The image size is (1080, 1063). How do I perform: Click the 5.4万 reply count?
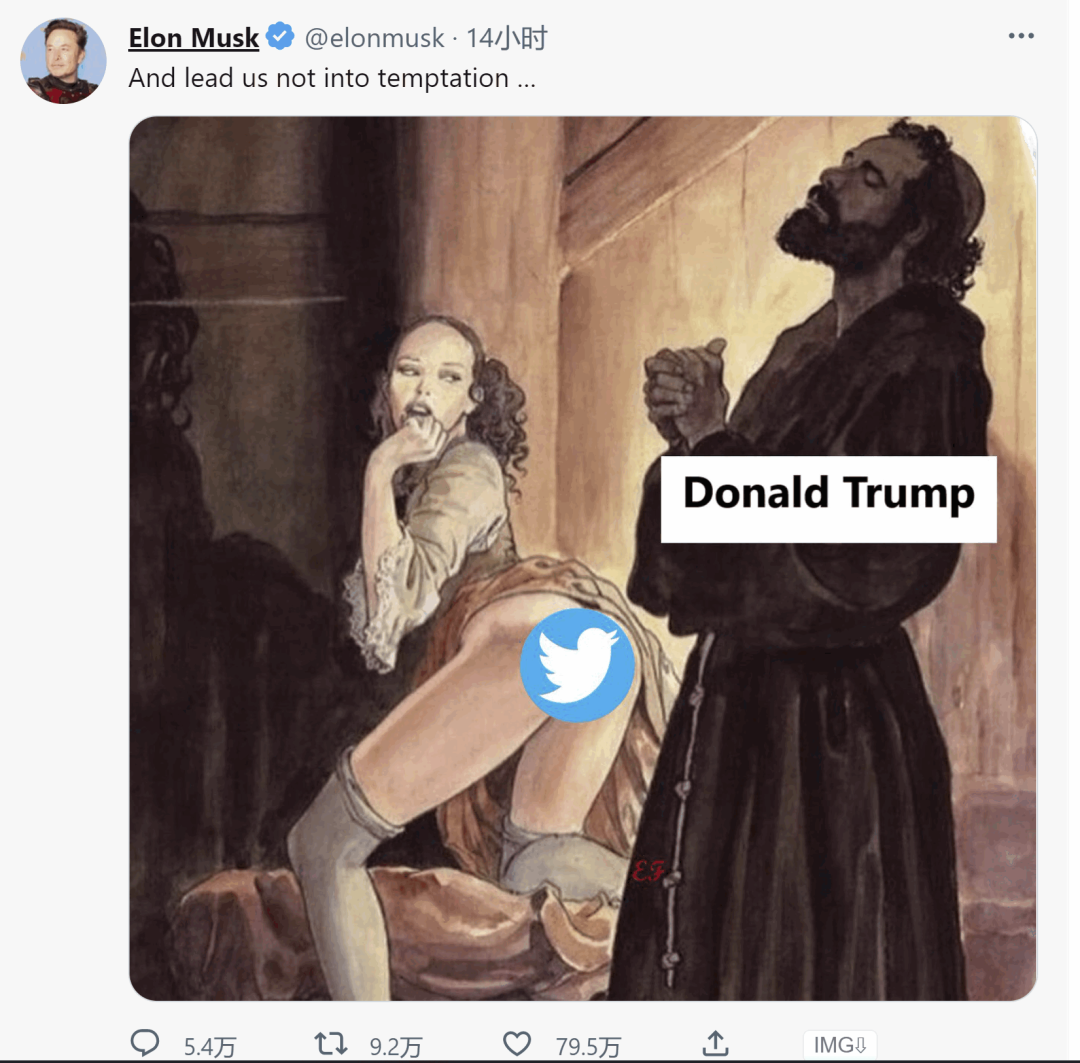tap(210, 1047)
